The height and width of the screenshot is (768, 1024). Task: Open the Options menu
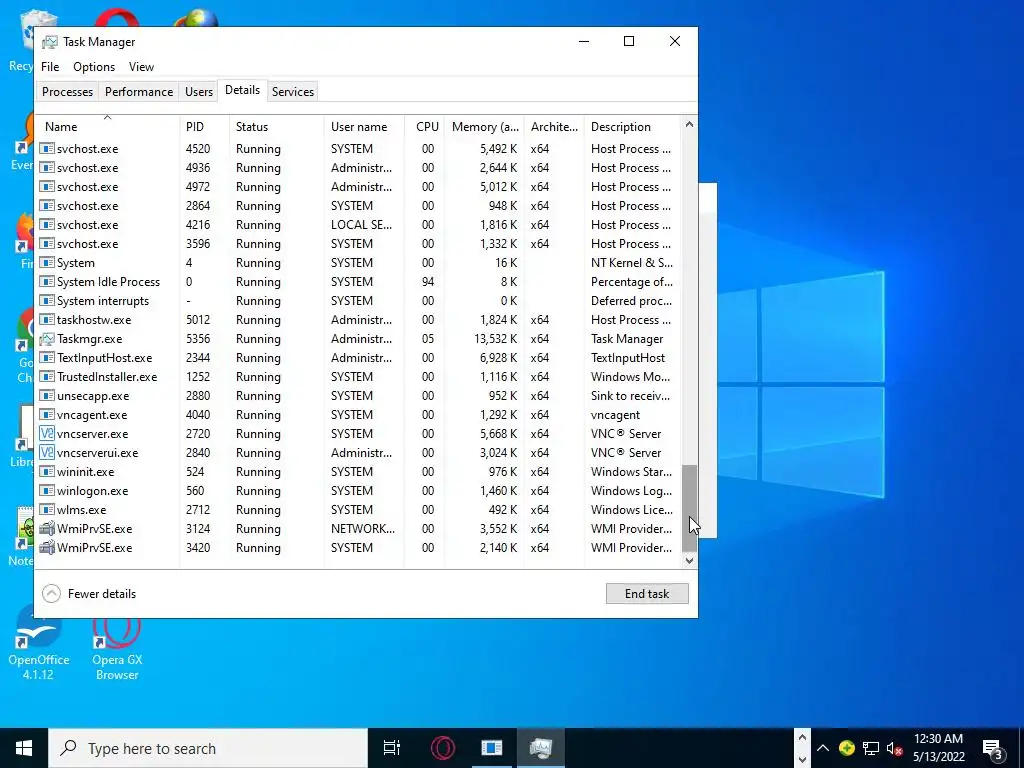pyautogui.click(x=94, y=67)
